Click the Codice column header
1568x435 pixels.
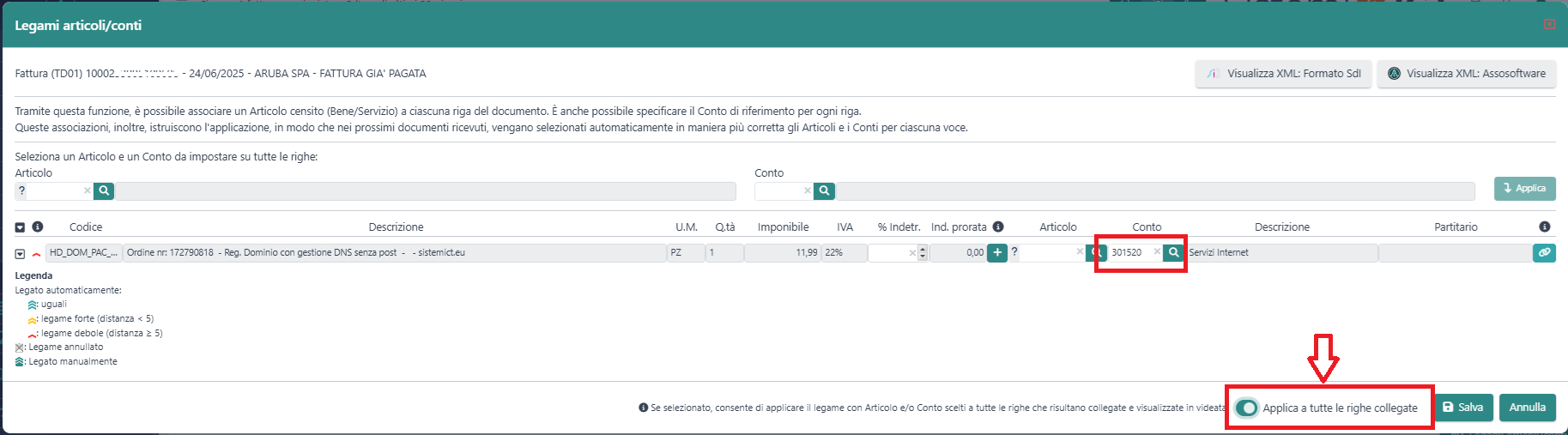pos(86,227)
